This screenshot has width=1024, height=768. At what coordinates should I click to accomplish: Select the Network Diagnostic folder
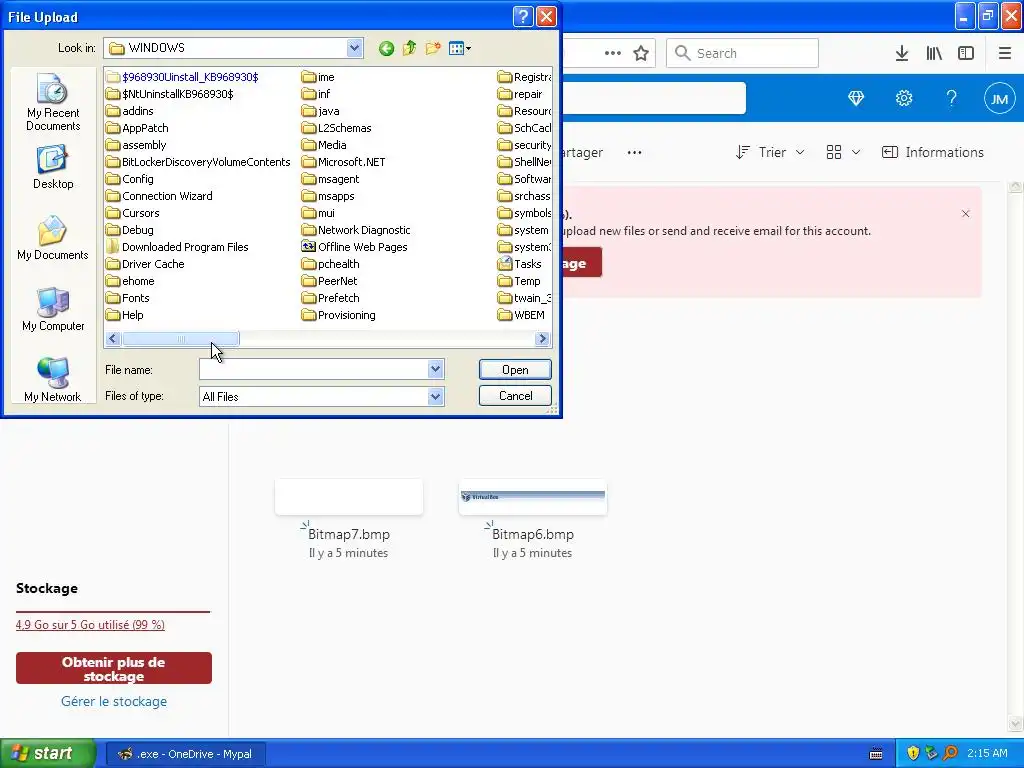point(356,230)
